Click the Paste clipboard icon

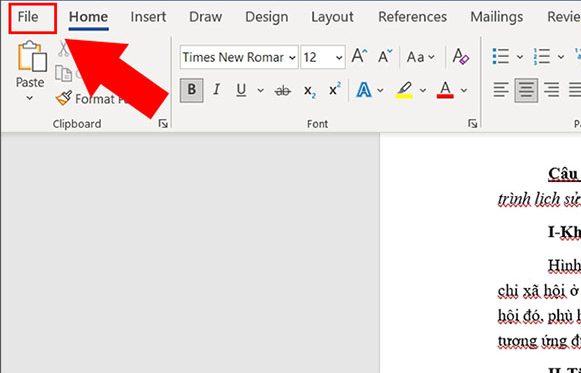pyautogui.click(x=32, y=56)
